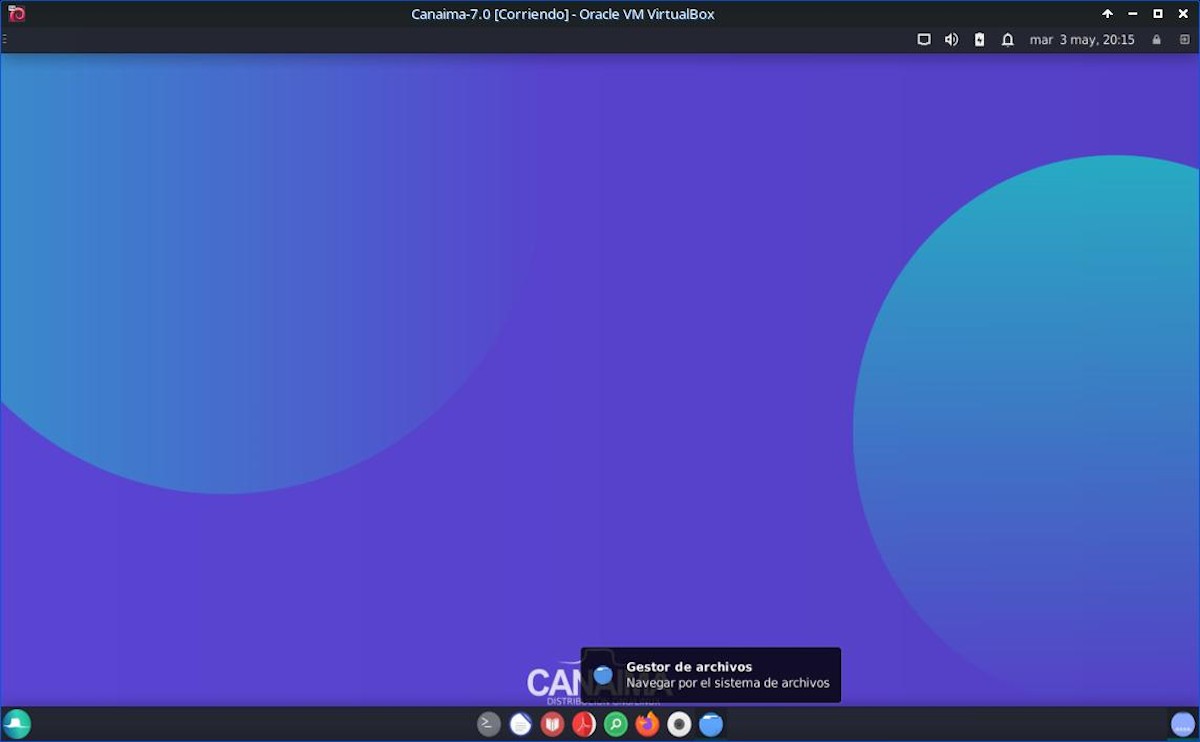The height and width of the screenshot is (742, 1200).
Task: Open the white camera/recorder dock icon
Action: pyautogui.click(x=679, y=724)
